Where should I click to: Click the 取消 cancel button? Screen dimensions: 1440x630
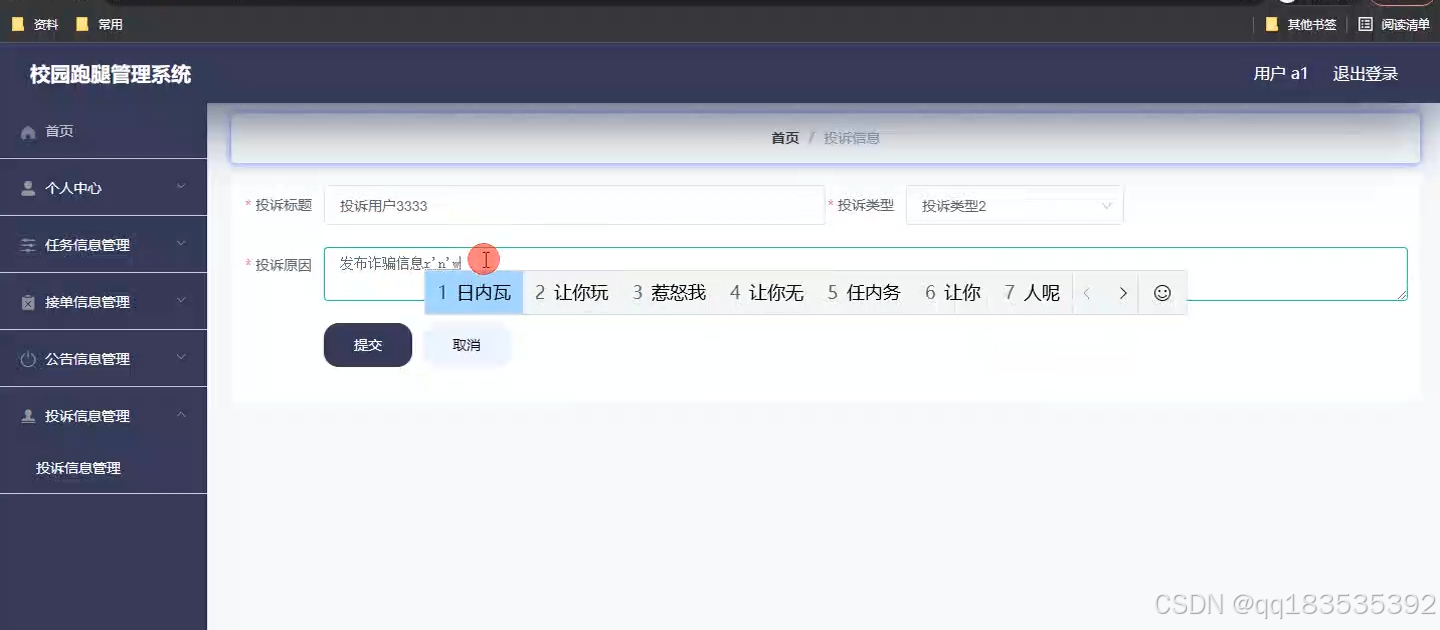466,344
